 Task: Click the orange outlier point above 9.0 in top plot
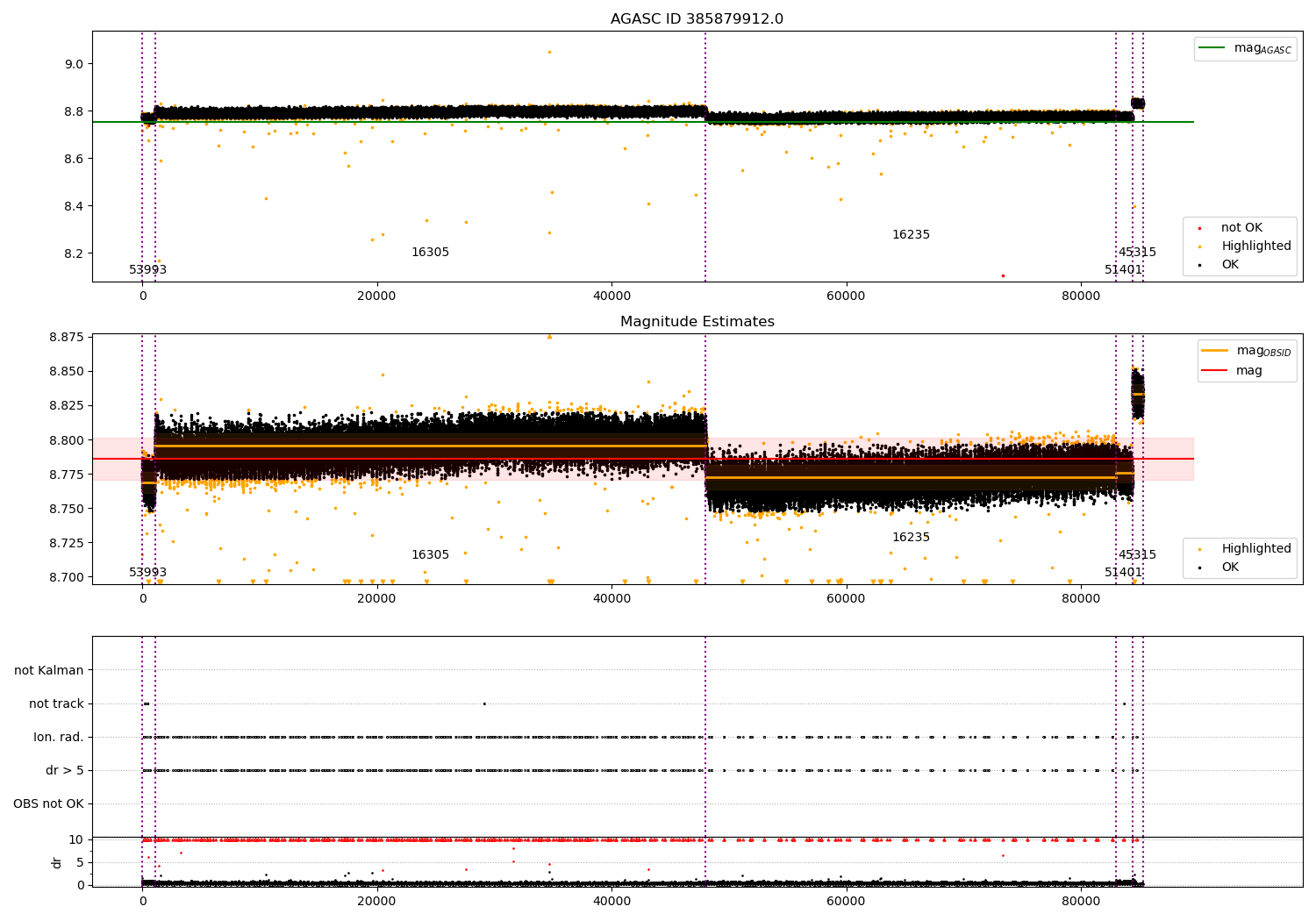point(550,52)
